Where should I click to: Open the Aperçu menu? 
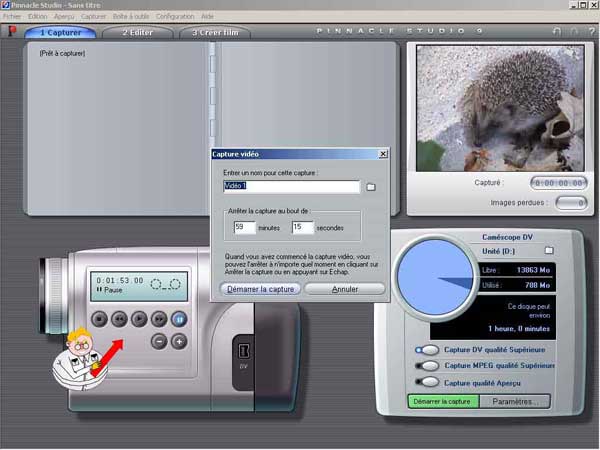64,16
